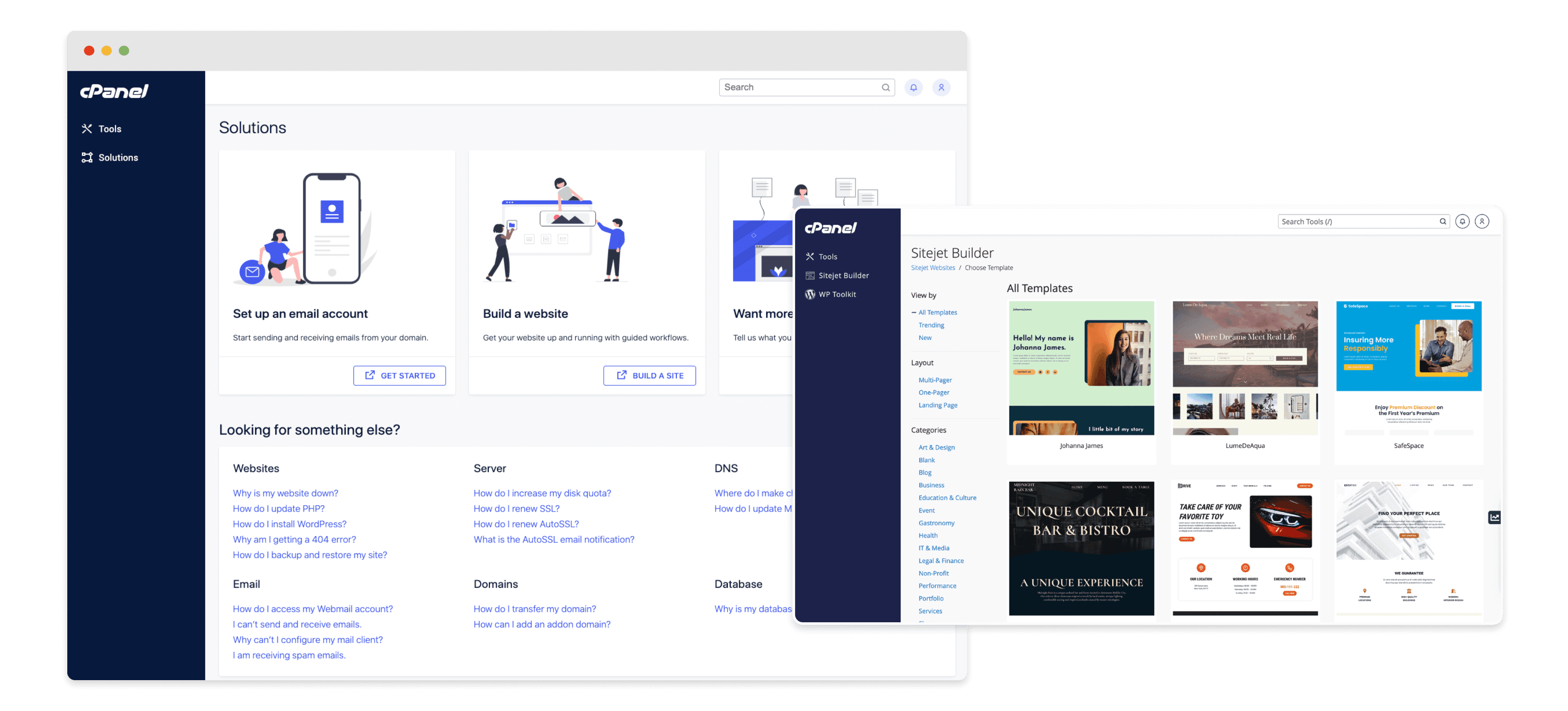Open Tools in the Sitejet window sidebar

point(822,257)
